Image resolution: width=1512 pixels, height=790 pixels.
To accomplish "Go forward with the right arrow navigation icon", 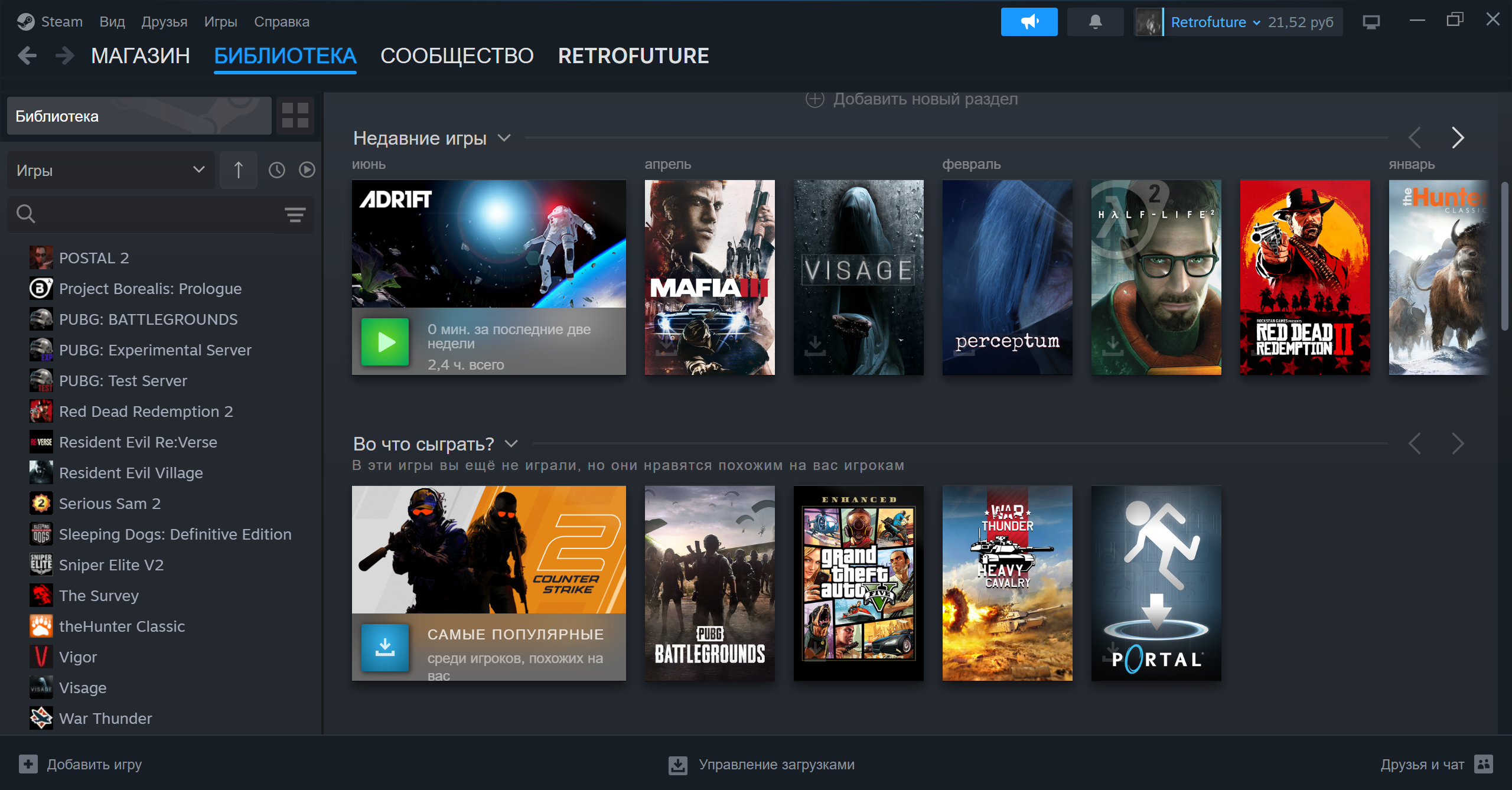I will (64, 56).
